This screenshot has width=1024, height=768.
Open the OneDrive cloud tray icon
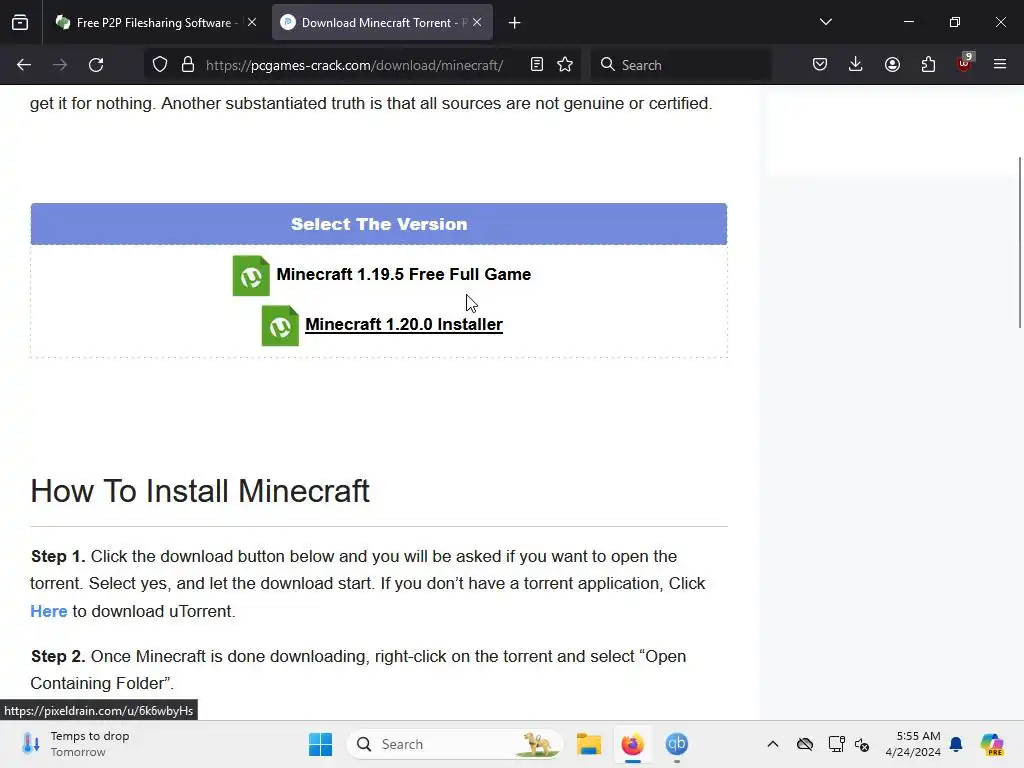tap(805, 744)
